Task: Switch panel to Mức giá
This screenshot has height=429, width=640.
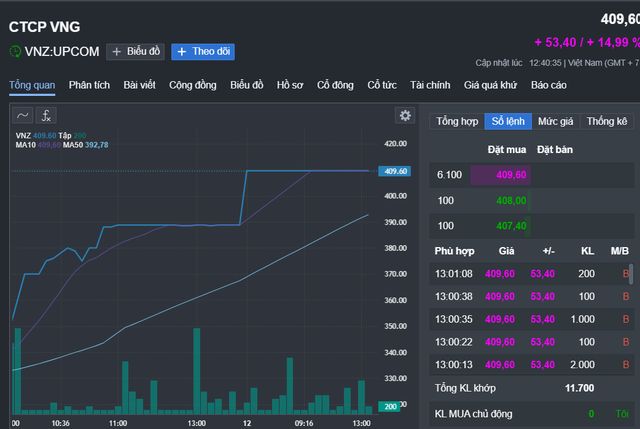Action: click(555, 121)
